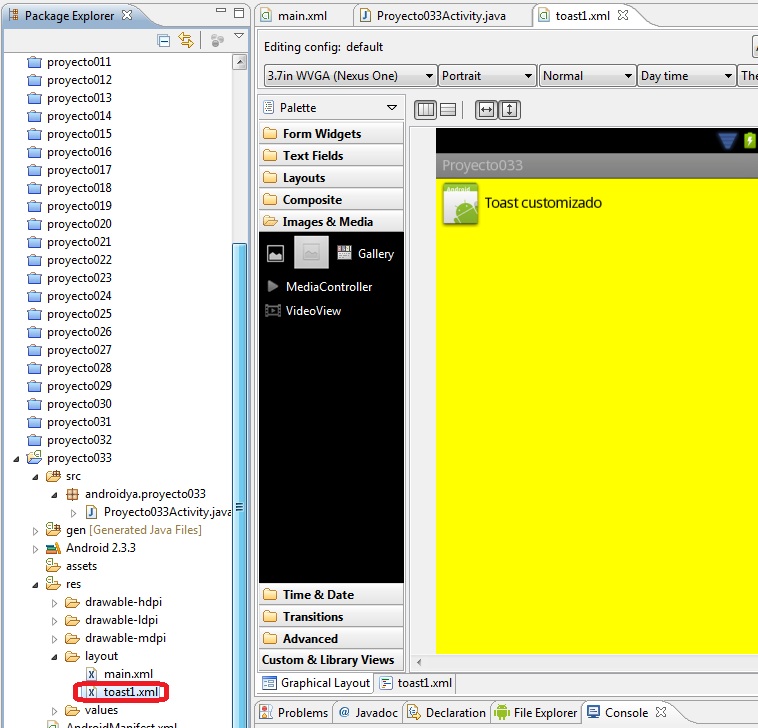Open the device size dropdown 3.7in WVGA
The width and height of the screenshot is (758, 728).
350,76
